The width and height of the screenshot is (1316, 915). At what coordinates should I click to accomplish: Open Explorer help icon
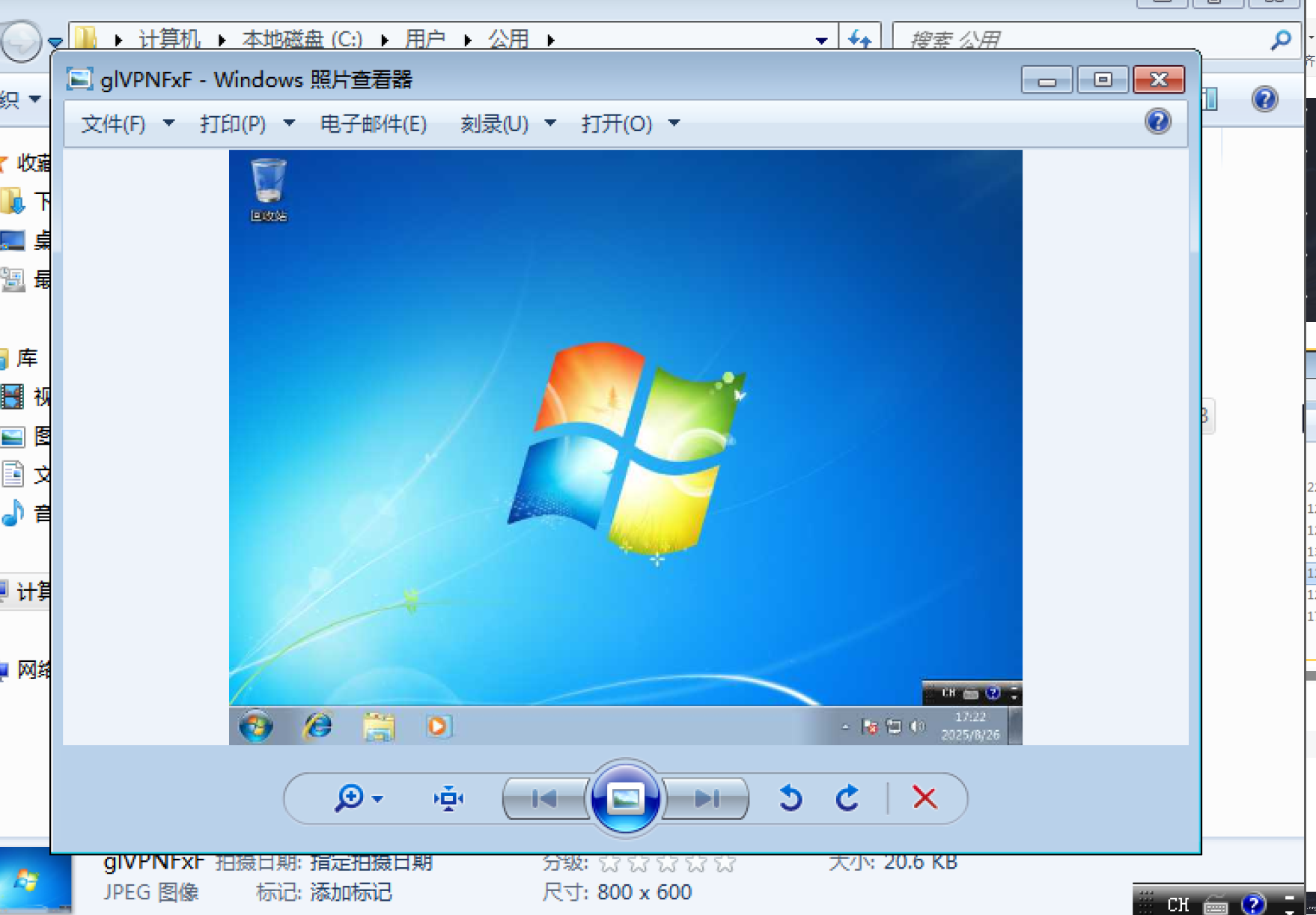(x=1264, y=99)
